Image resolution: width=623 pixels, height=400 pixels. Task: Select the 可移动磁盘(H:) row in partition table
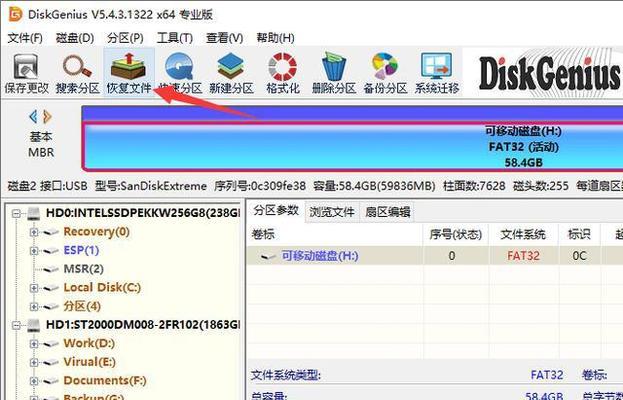click(x=435, y=256)
